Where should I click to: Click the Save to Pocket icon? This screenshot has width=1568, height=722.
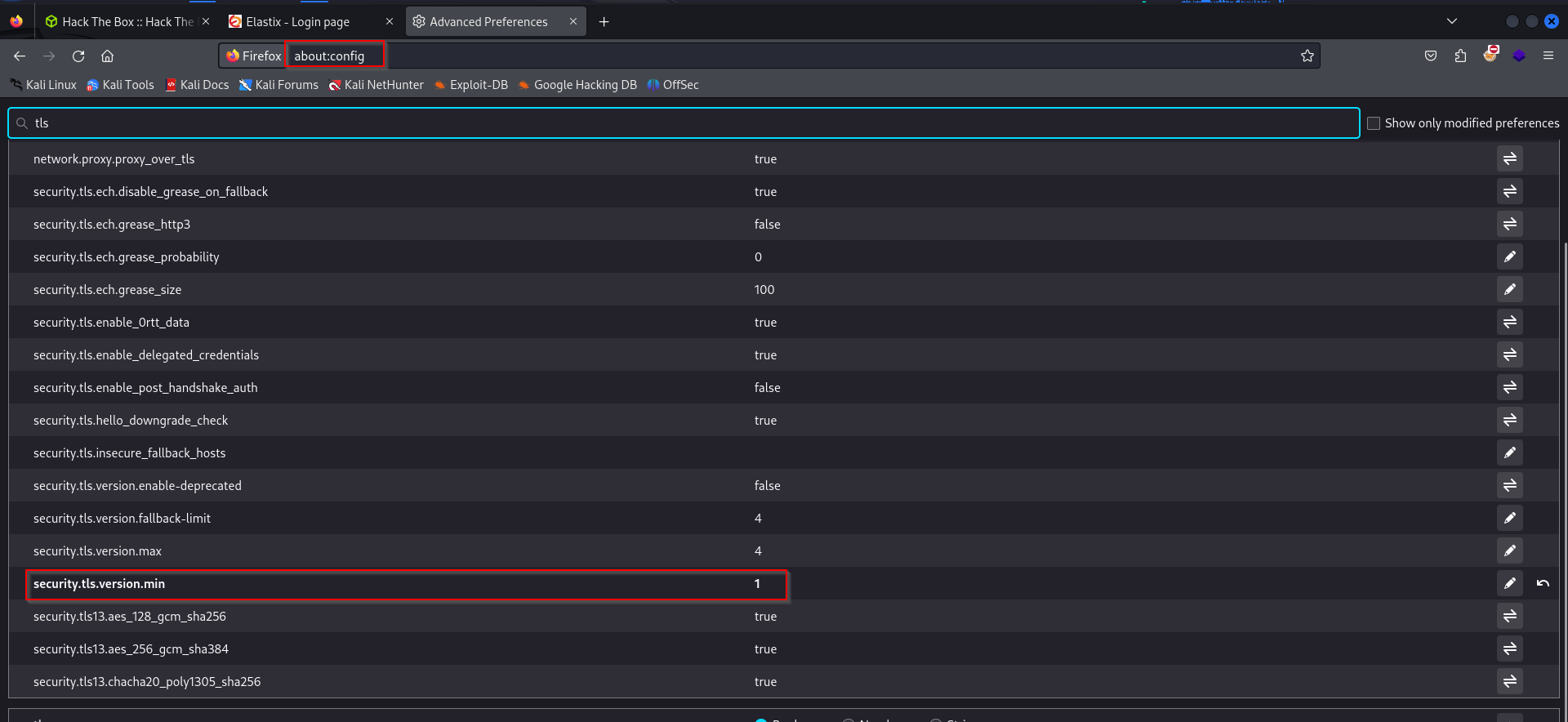pos(1430,56)
